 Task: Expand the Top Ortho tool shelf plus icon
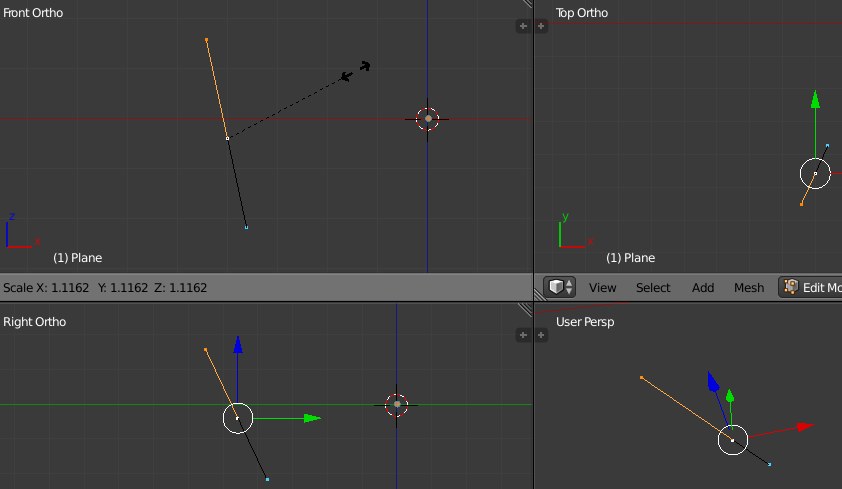point(541,26)
